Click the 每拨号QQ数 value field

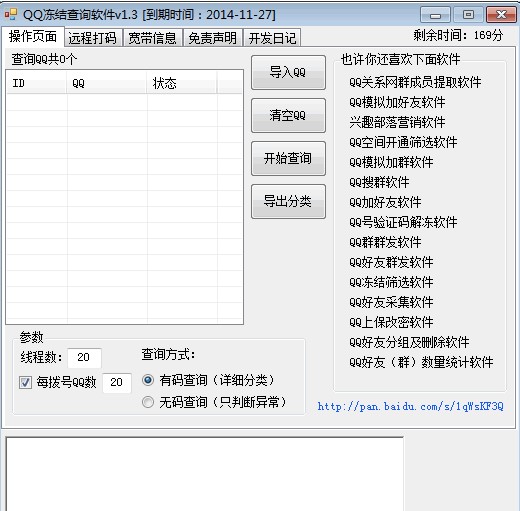pyautogui.click(x=117, y=382)
